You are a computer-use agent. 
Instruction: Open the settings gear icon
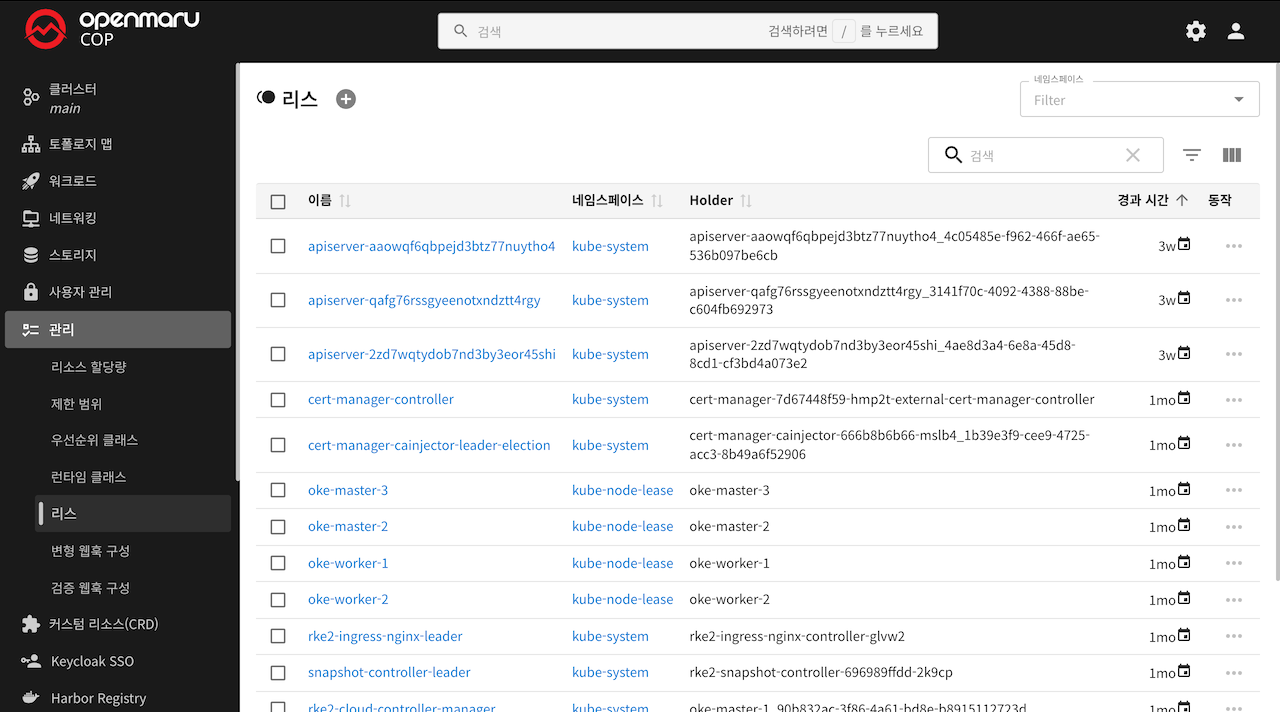[x=1196, y=31]
